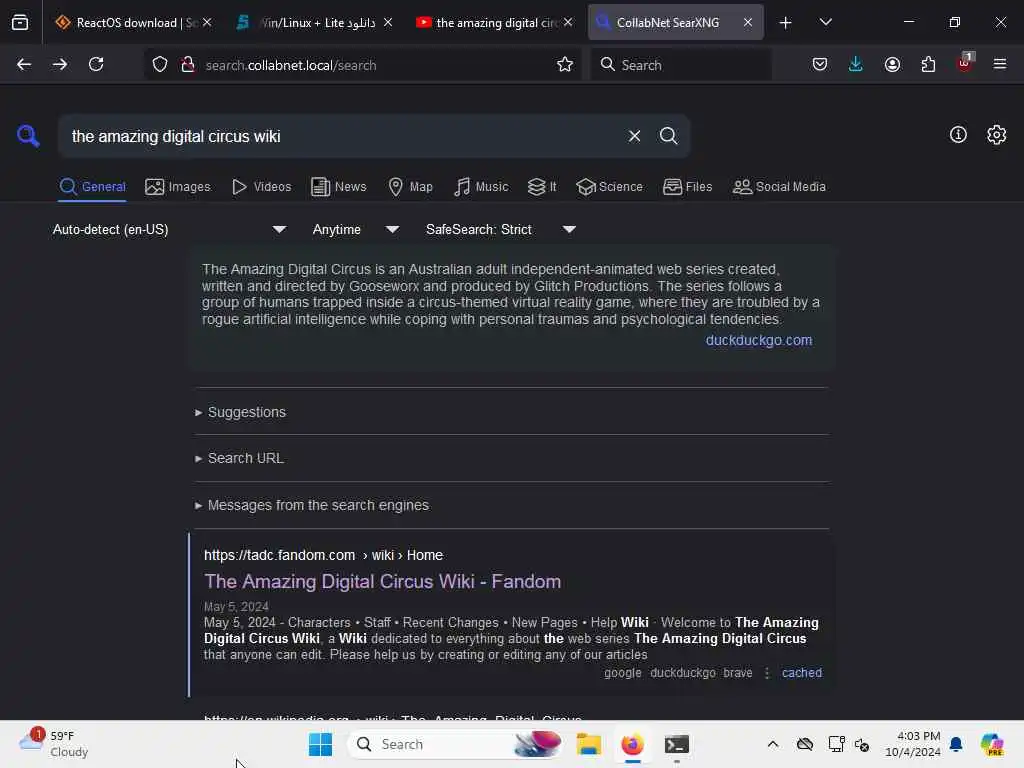Image resolution: width=1024 pixels, height=768 pixels.
Task: Go back to the previous page
Action: coord(24,65)
